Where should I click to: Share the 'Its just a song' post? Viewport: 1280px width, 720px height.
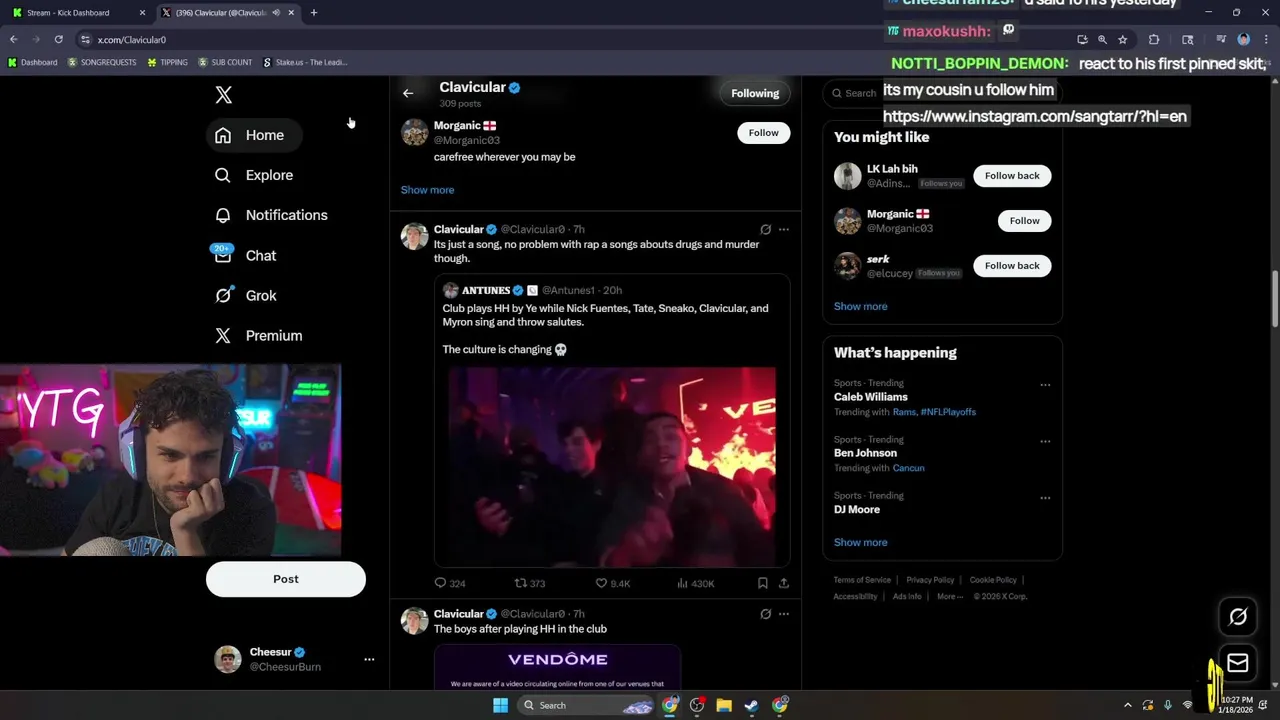click(784, 583)
